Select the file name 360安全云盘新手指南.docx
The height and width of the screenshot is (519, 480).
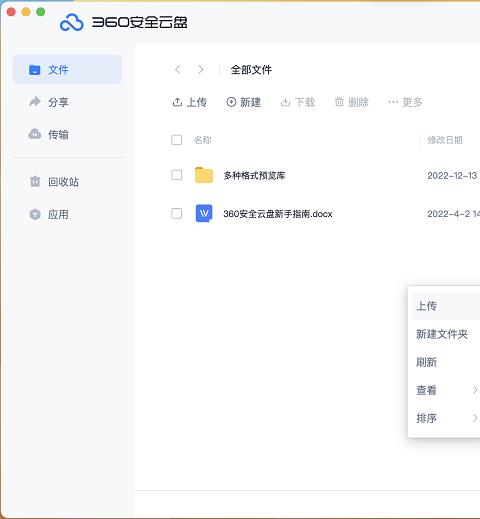[x=278, y=214]
